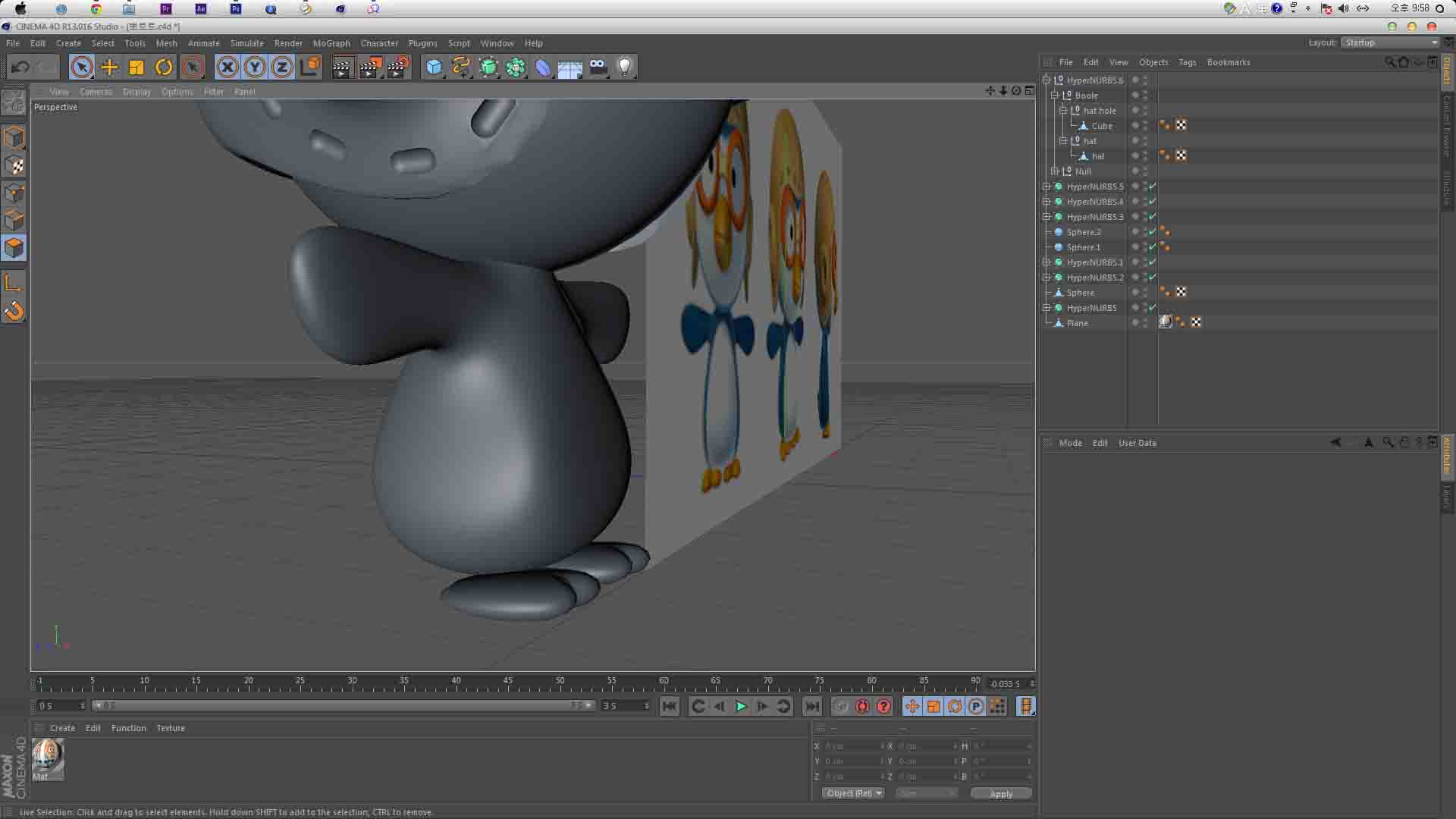The height and width of the screenshot is (819, 1456).
Task: Open the Simulate menu
Action: 247,43
